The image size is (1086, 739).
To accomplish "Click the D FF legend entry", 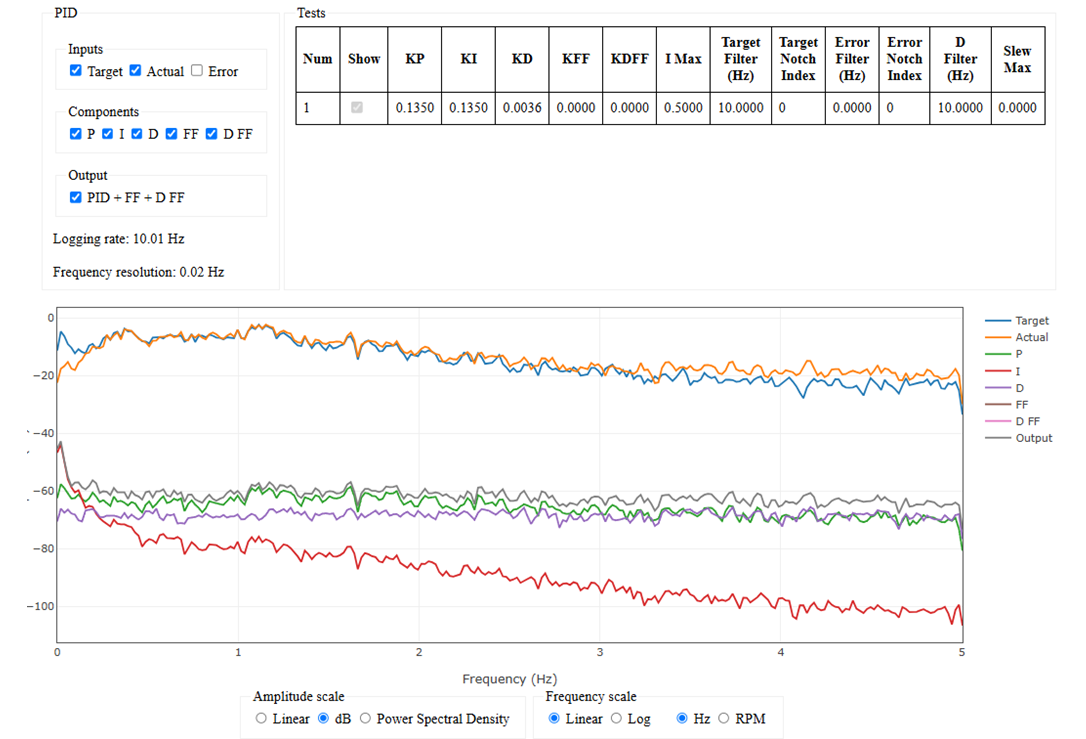I will tap(1013, 421).
